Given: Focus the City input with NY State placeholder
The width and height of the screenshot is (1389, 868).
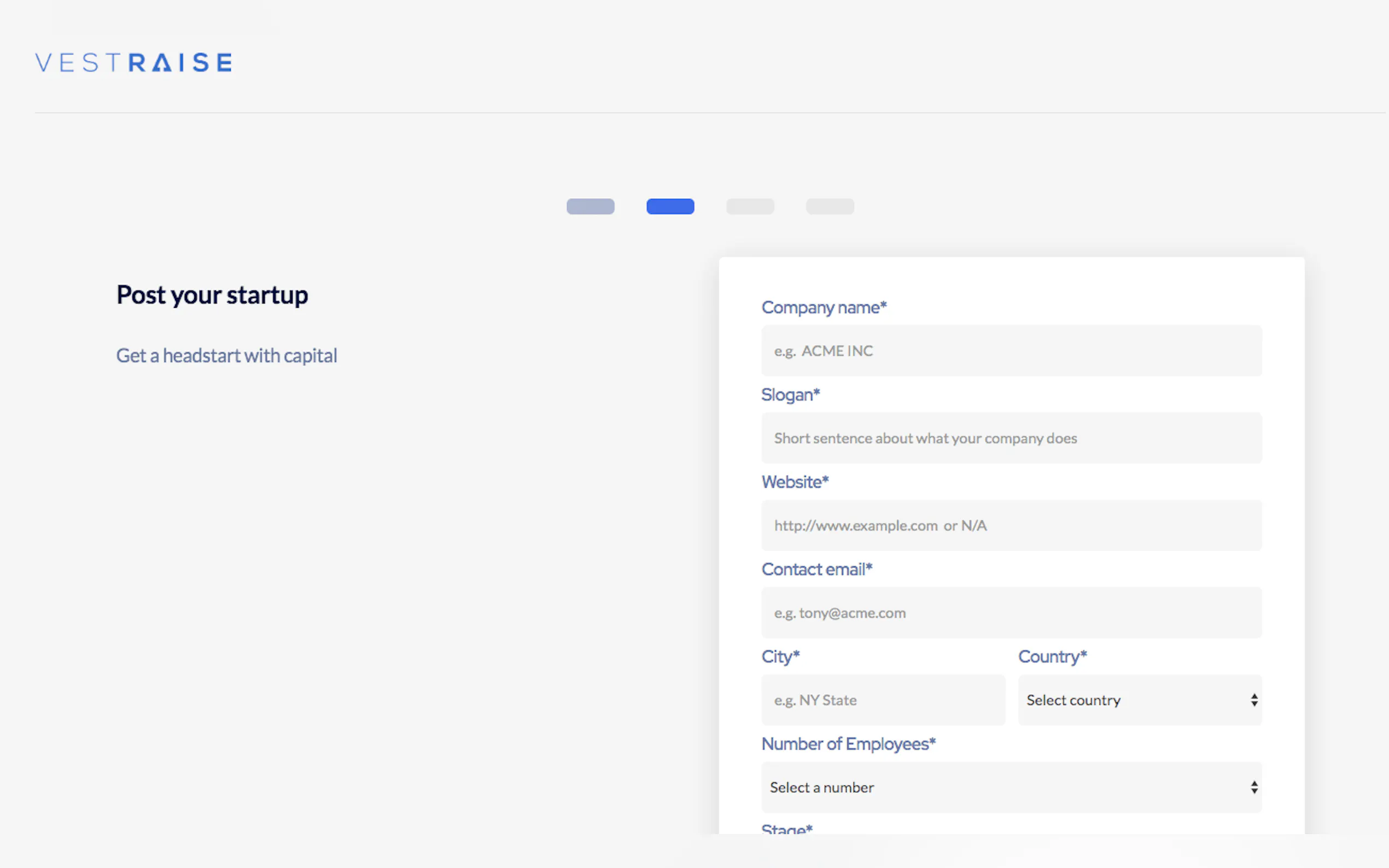Looking at the screenshot, I should click(x=883, y=700).
